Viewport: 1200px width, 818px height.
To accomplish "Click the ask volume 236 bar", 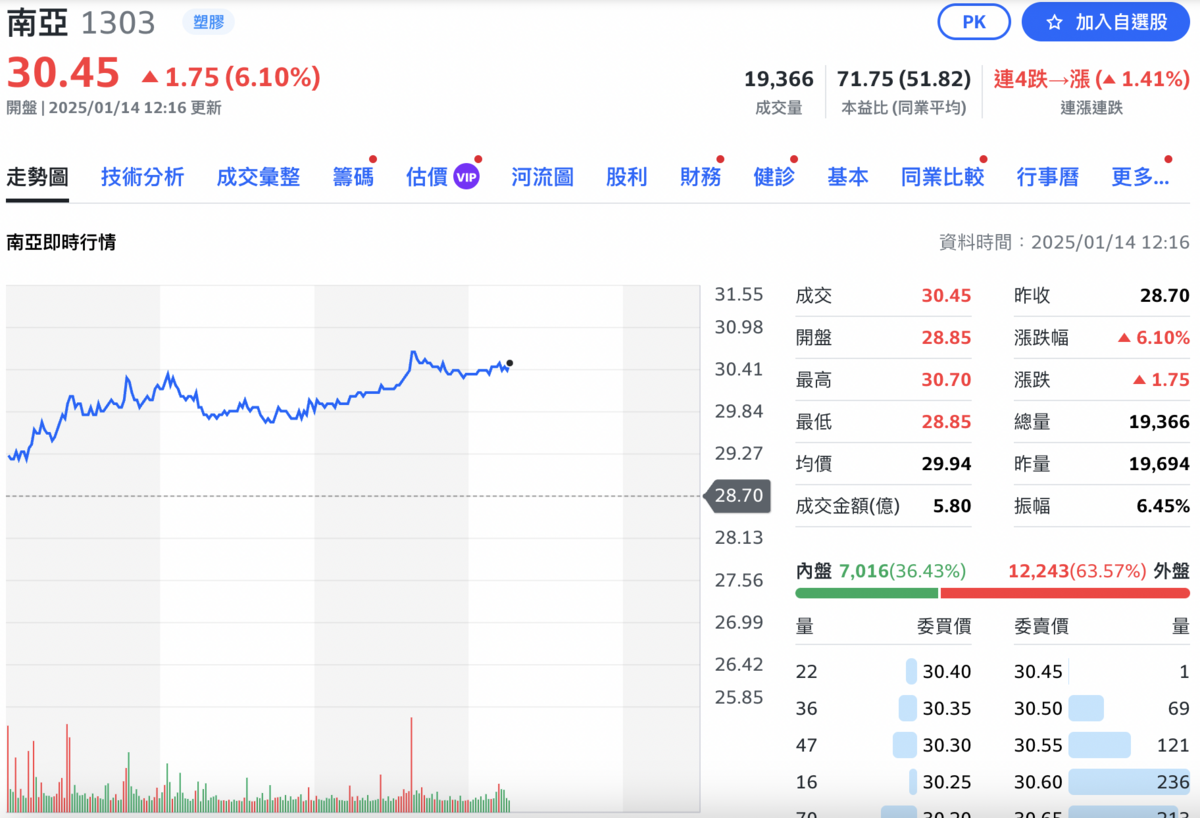I will click(x=1129, y=782).
